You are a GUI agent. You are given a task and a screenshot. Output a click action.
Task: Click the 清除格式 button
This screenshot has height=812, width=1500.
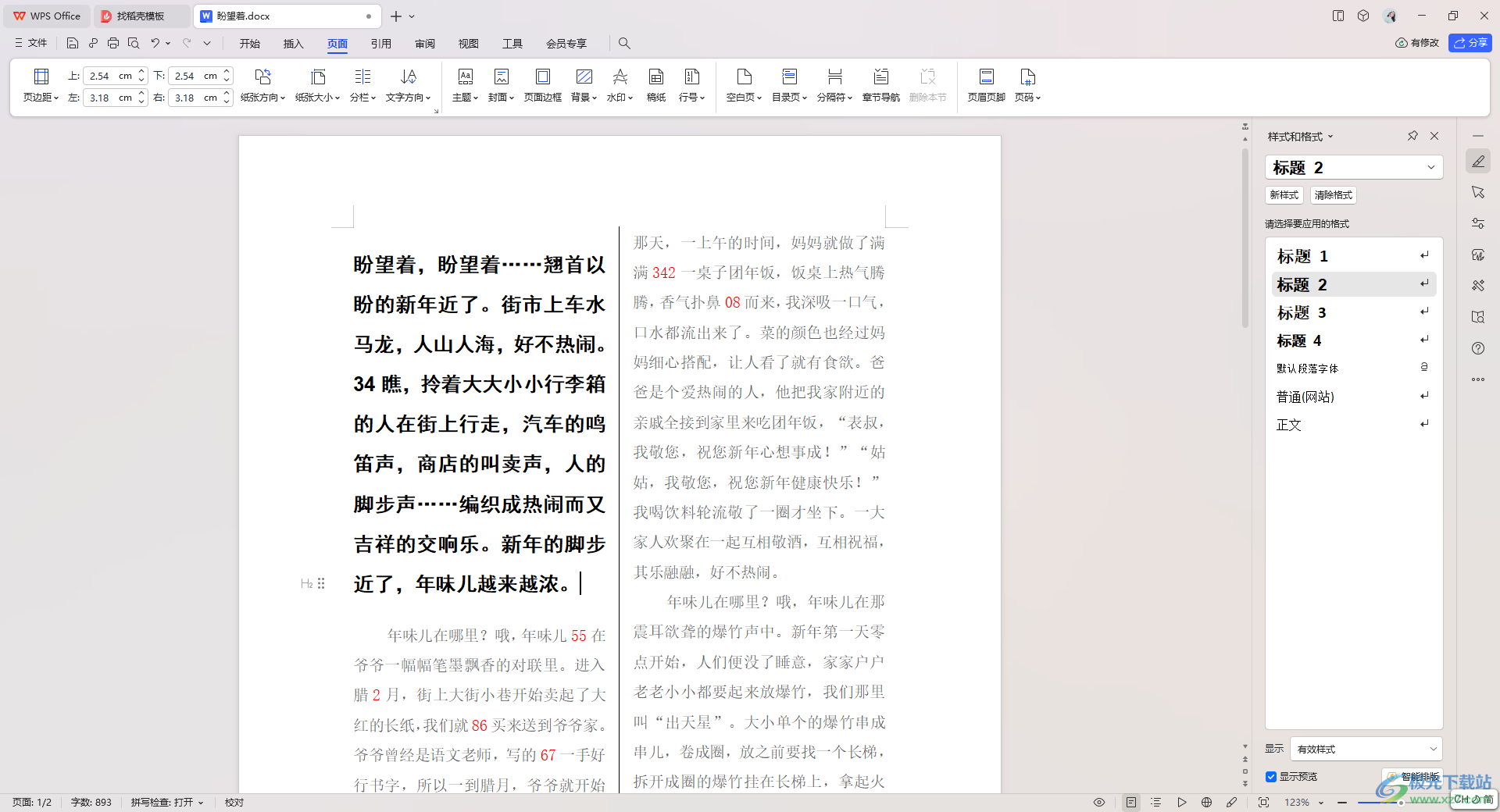coord(1334,195)
